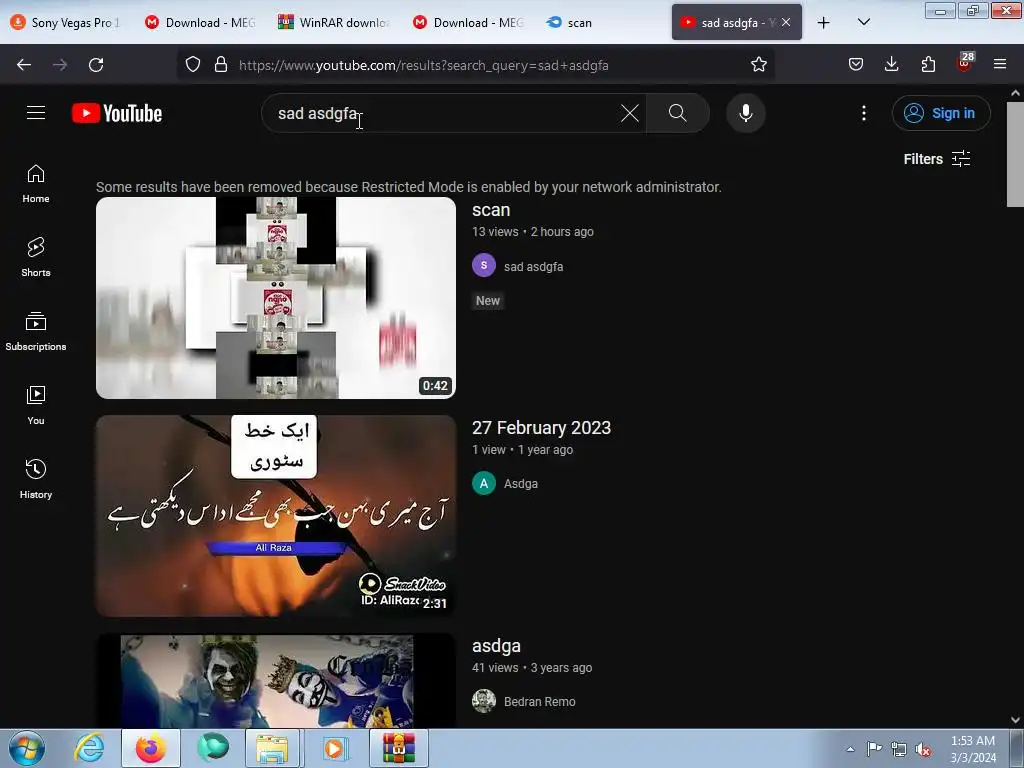Go back with the browser back arrow
This screenshot has width=1024, height=768.
(x=24, y=65)
